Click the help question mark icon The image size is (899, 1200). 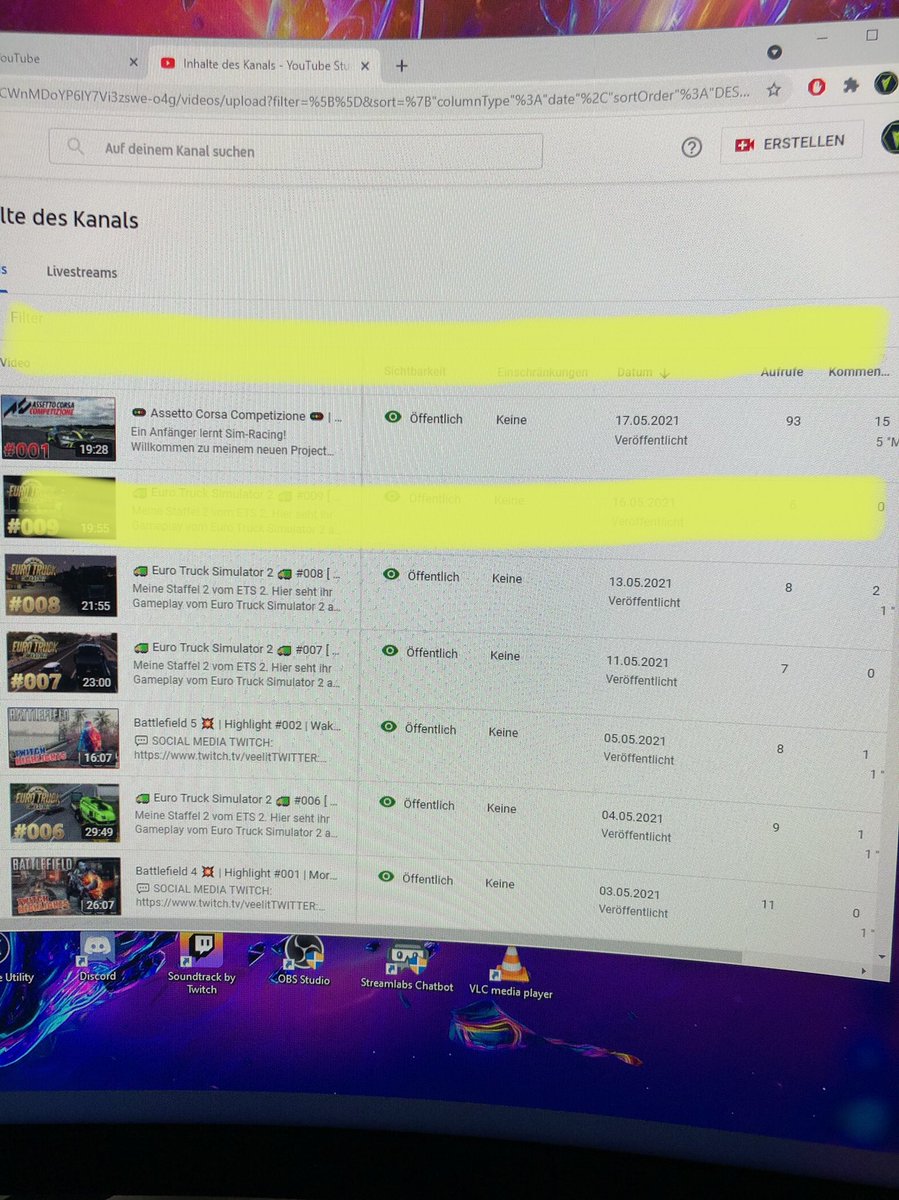692,147
